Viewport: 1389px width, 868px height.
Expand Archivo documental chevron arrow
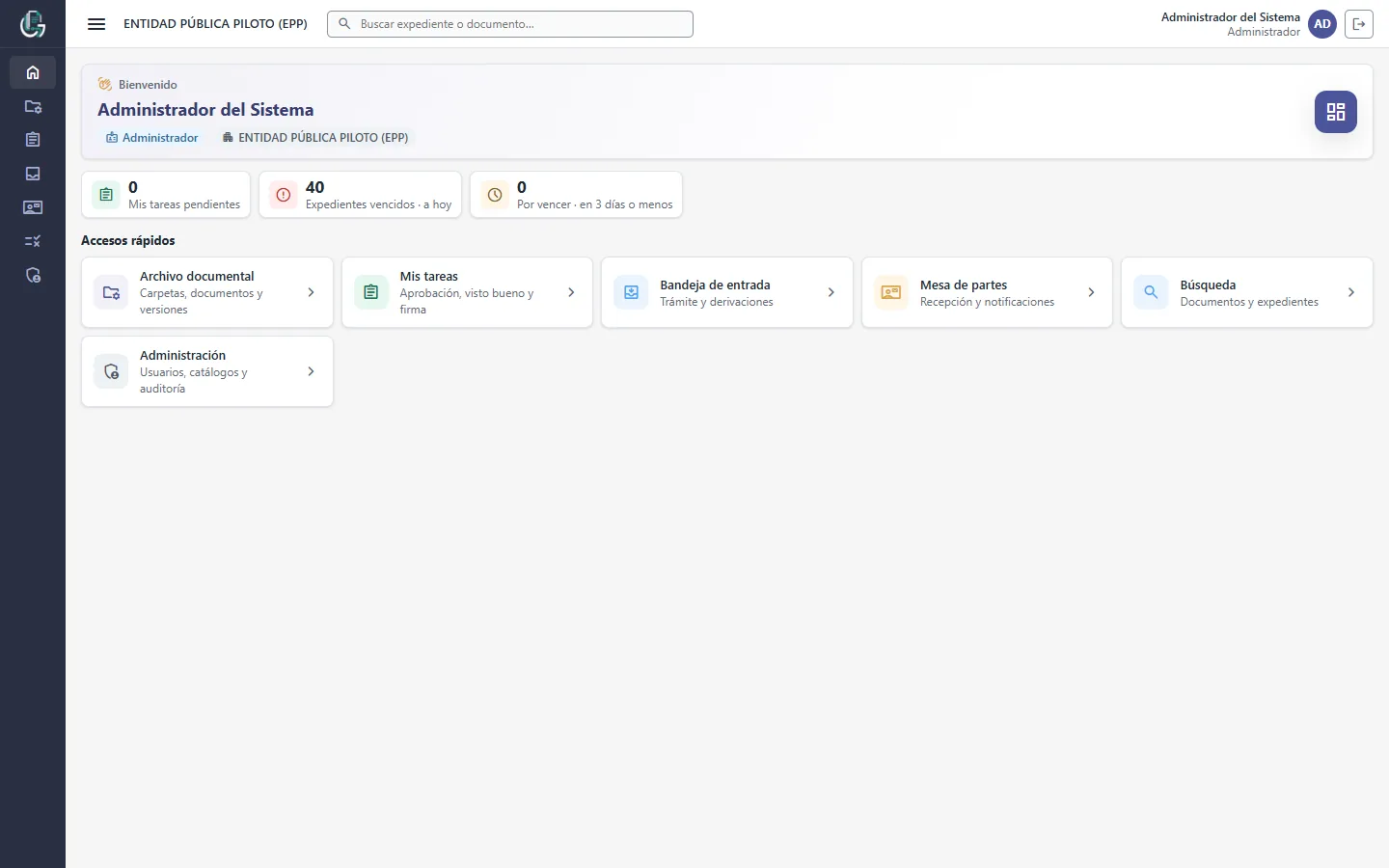coord(311,292)
